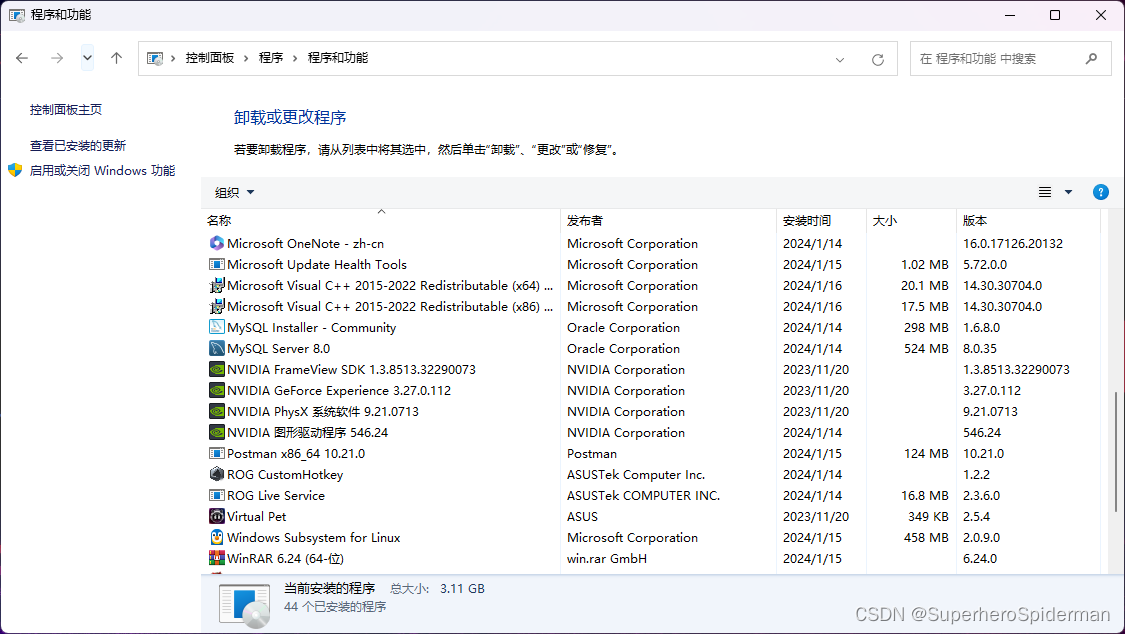Image resolution: width=1125 pixels, height=634 pixels.
Task: Click the MySQL Installer - Community icon
Action: coord(217,327)
